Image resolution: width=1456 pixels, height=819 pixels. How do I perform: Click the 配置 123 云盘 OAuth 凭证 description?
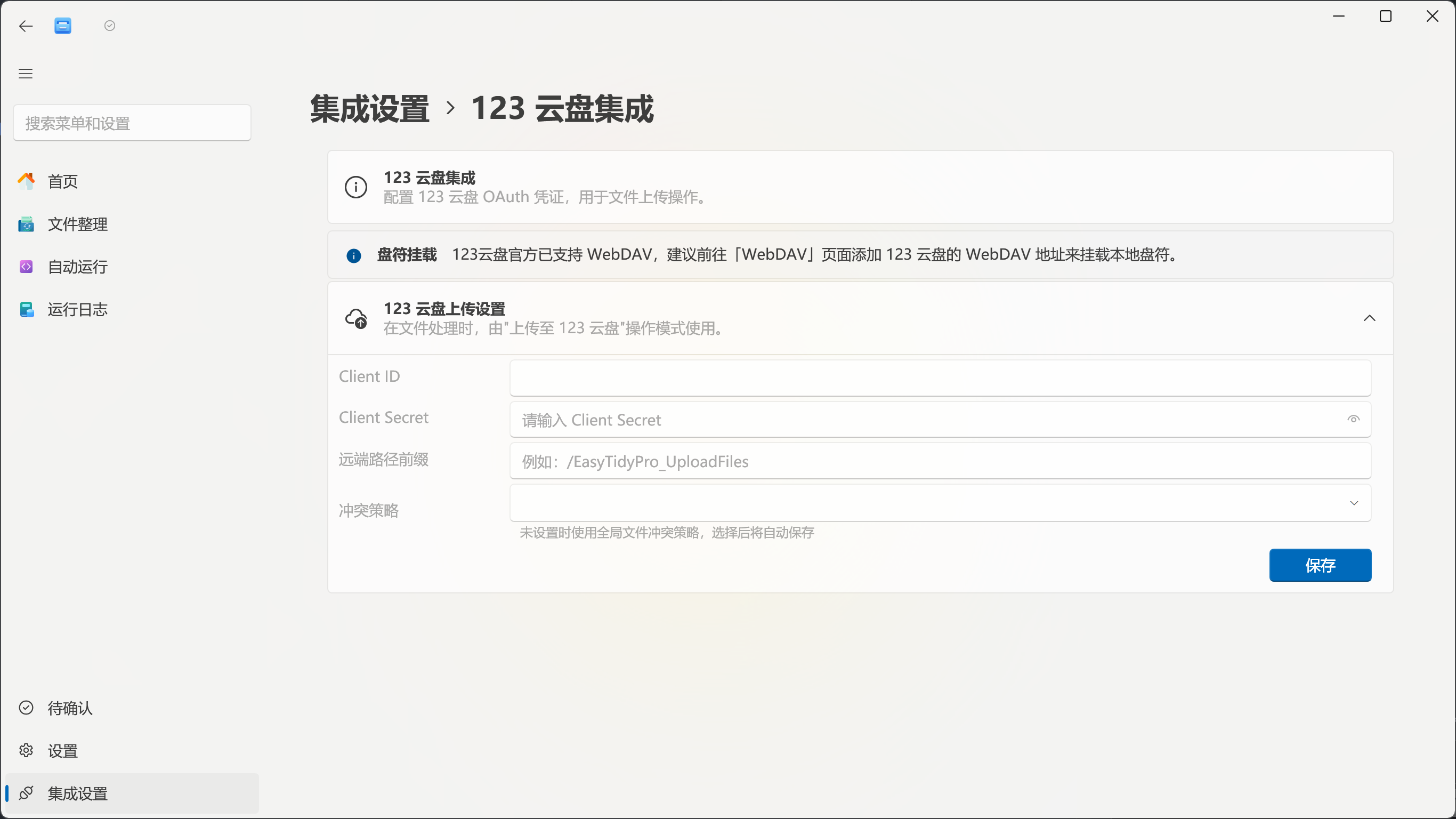pyautogui.click(x=546, y=197)
